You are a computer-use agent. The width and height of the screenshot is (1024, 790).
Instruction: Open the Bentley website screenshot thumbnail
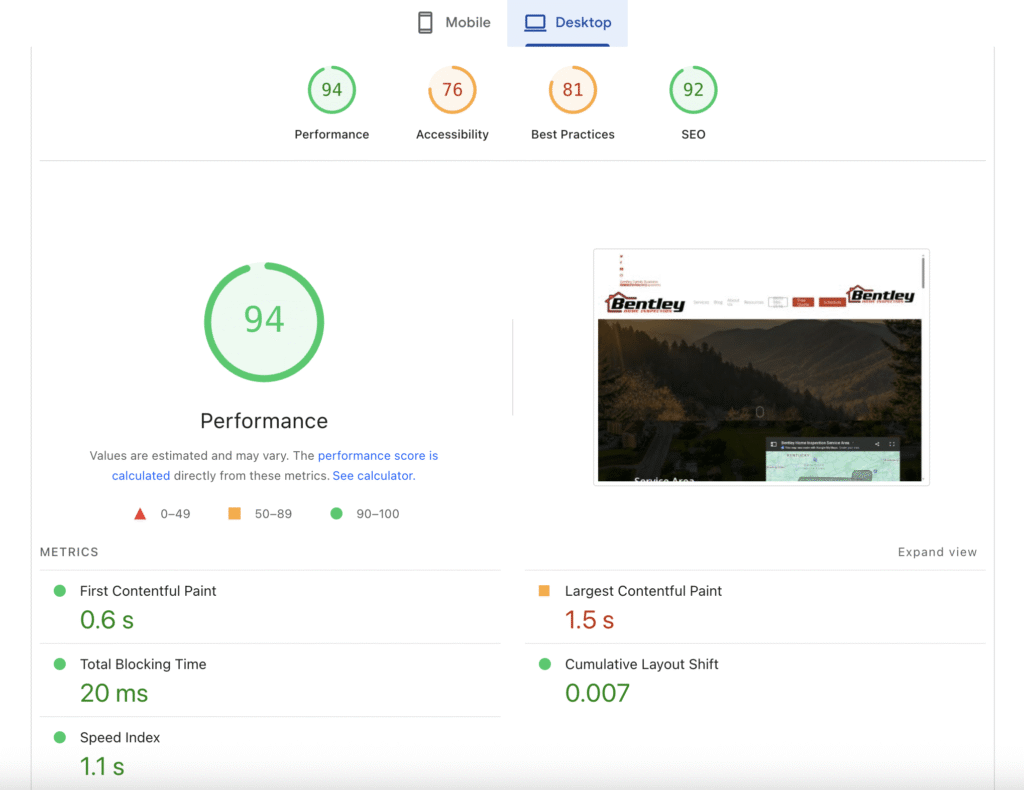coord(761,367)
